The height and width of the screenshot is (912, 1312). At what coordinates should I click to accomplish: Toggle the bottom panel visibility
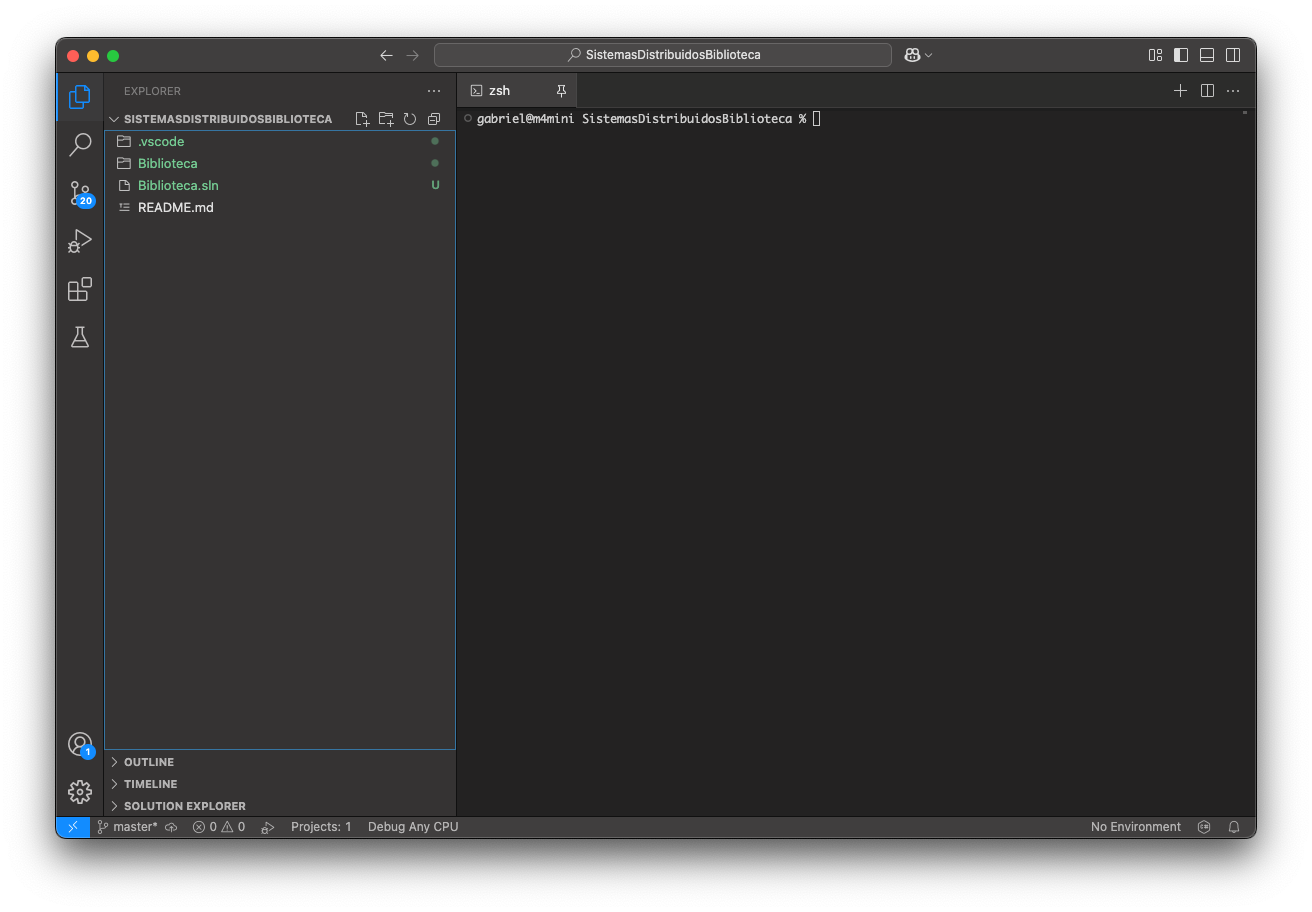(x=1207, y=55)
